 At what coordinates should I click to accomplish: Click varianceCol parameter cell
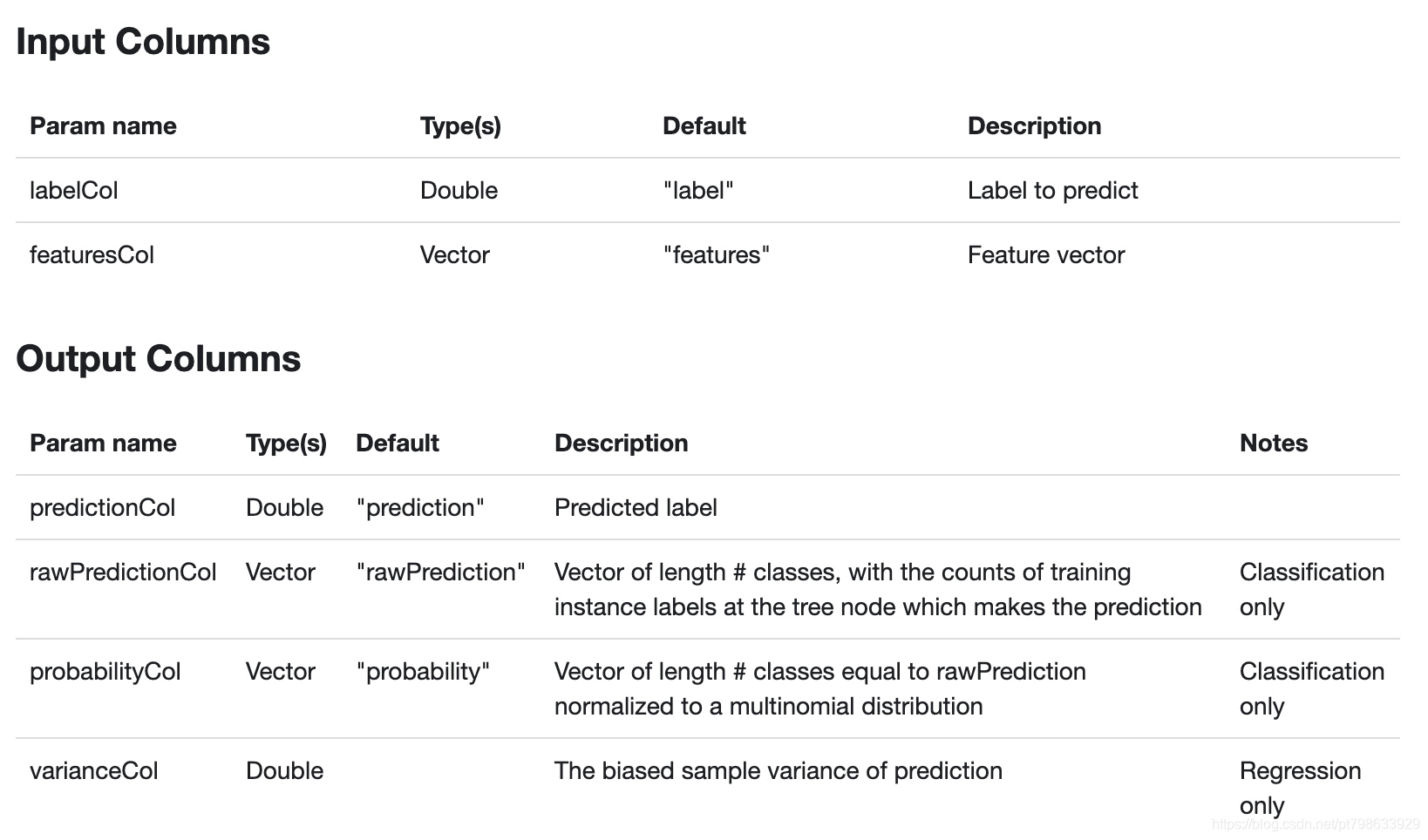point(93,771)
